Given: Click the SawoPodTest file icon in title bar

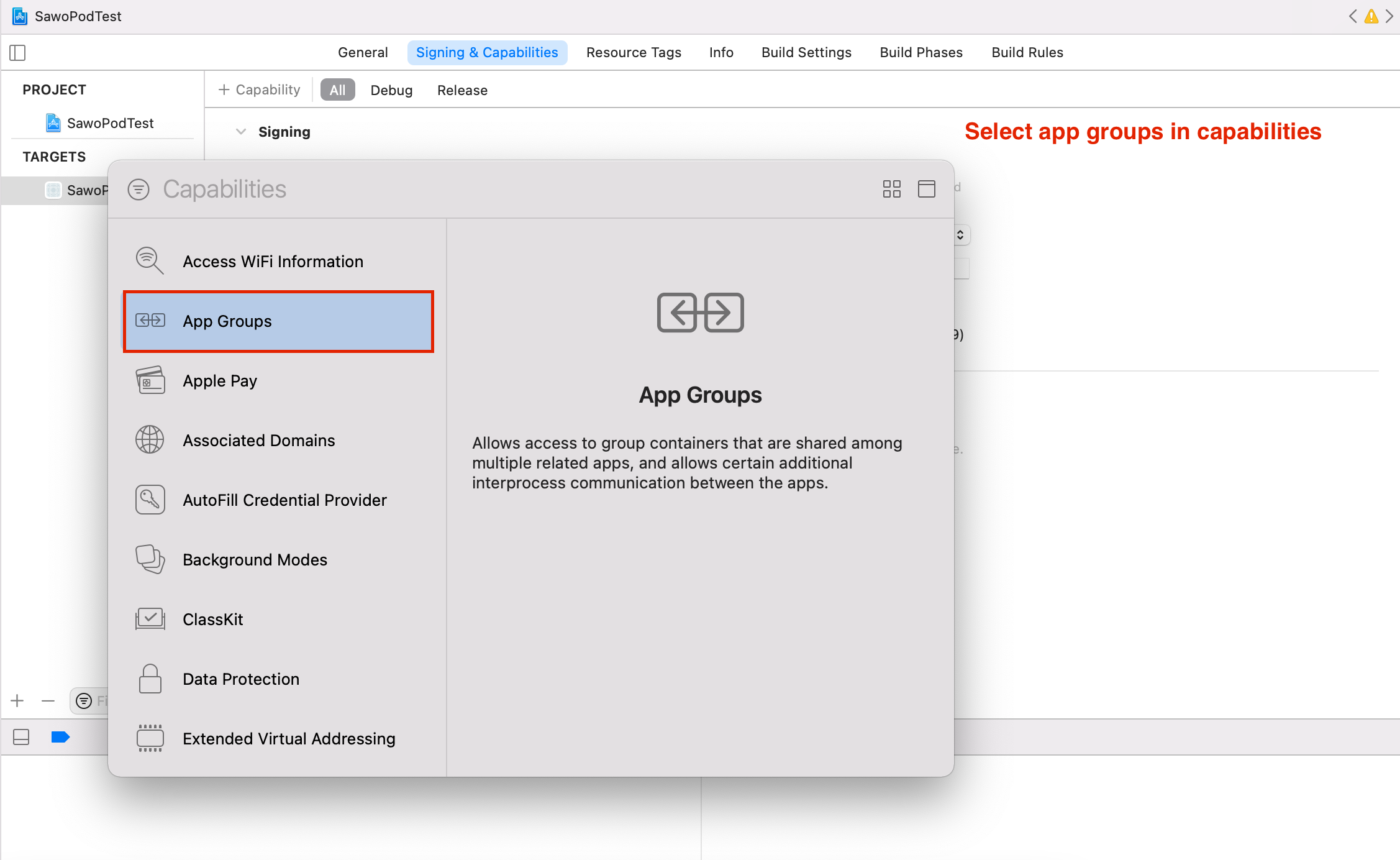Looking at the screenshot, I should pos(20,16).
